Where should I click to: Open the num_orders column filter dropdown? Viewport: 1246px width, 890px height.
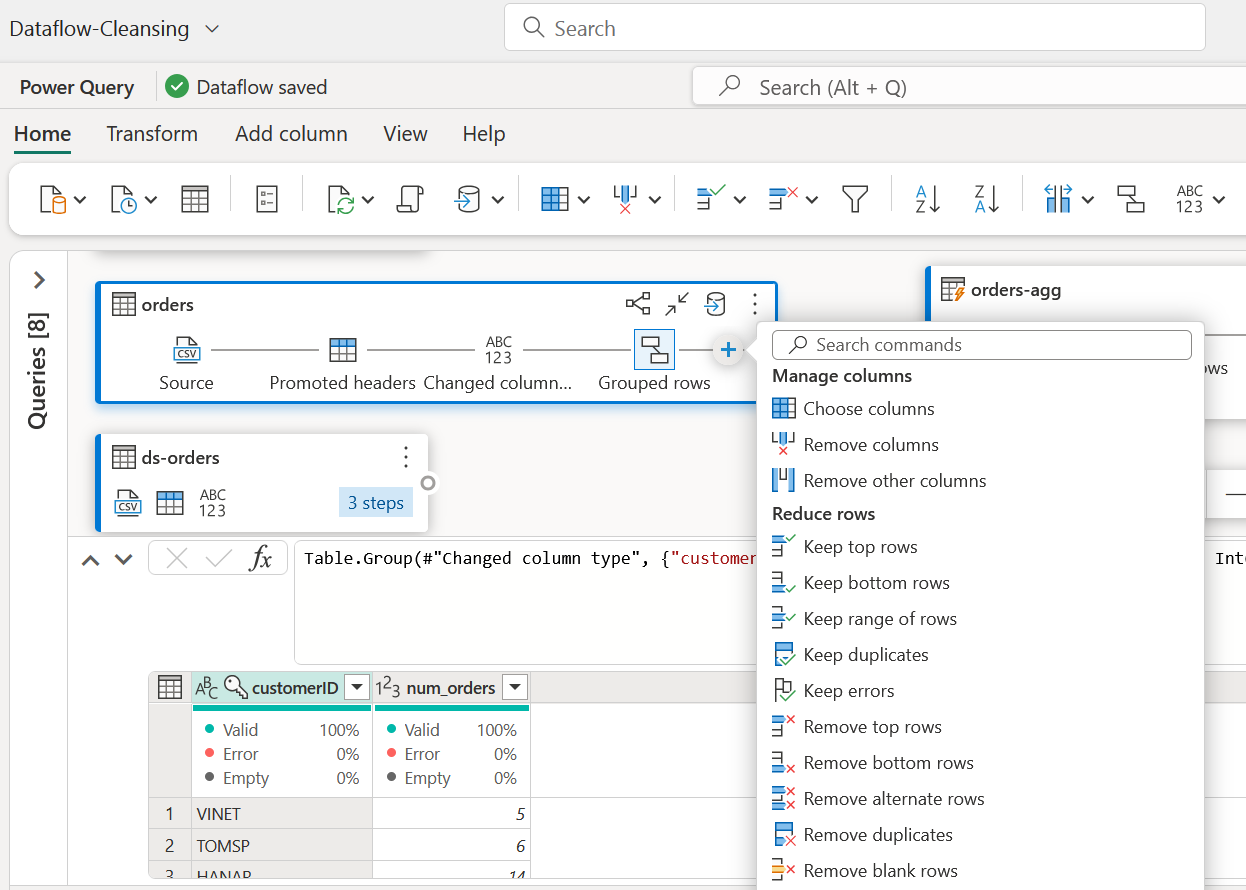[514, 687]
